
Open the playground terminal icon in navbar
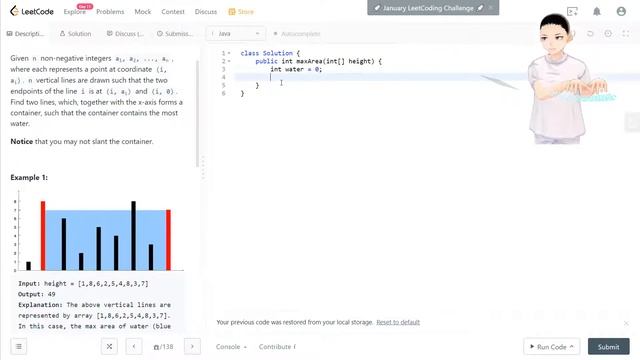(x=572, y=11)
